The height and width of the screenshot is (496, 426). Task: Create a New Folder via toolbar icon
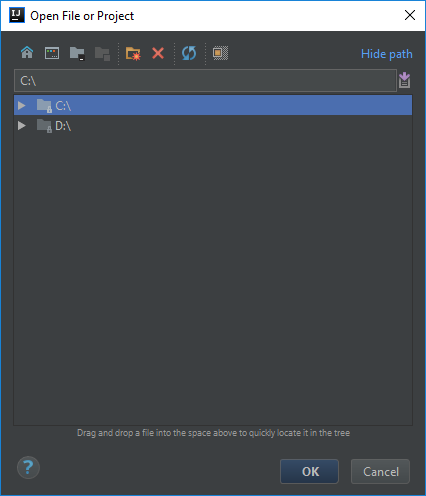tap(133, 53)
